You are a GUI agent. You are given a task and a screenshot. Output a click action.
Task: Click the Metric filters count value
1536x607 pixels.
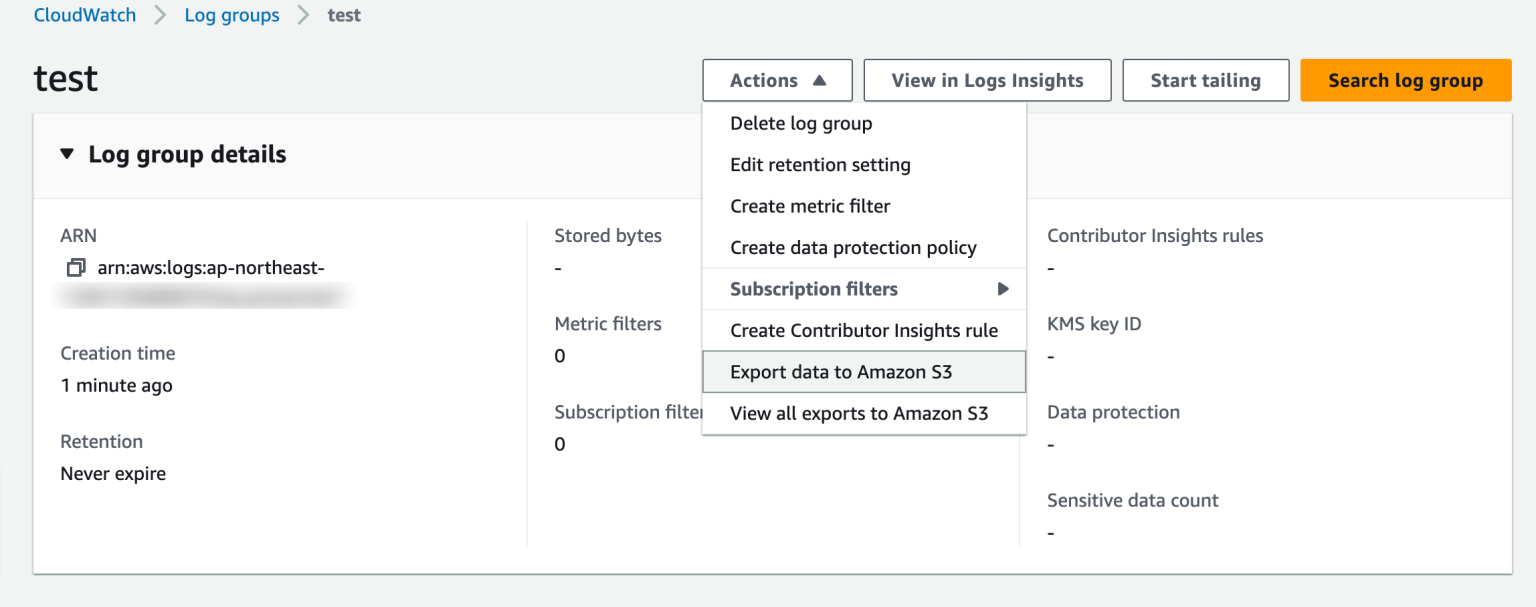560,356
